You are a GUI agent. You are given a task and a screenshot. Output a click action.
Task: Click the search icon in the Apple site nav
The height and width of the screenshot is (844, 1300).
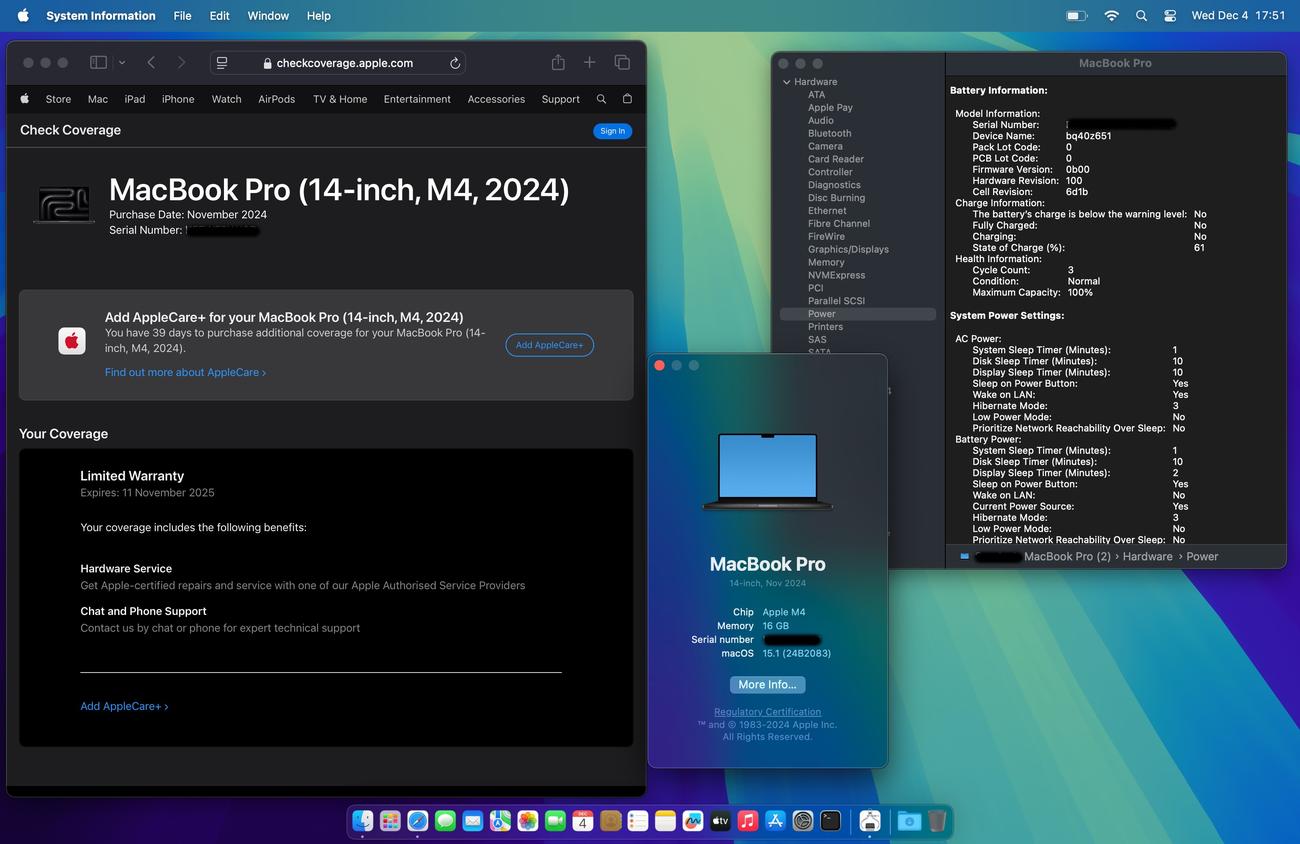(x=601, y=99)
